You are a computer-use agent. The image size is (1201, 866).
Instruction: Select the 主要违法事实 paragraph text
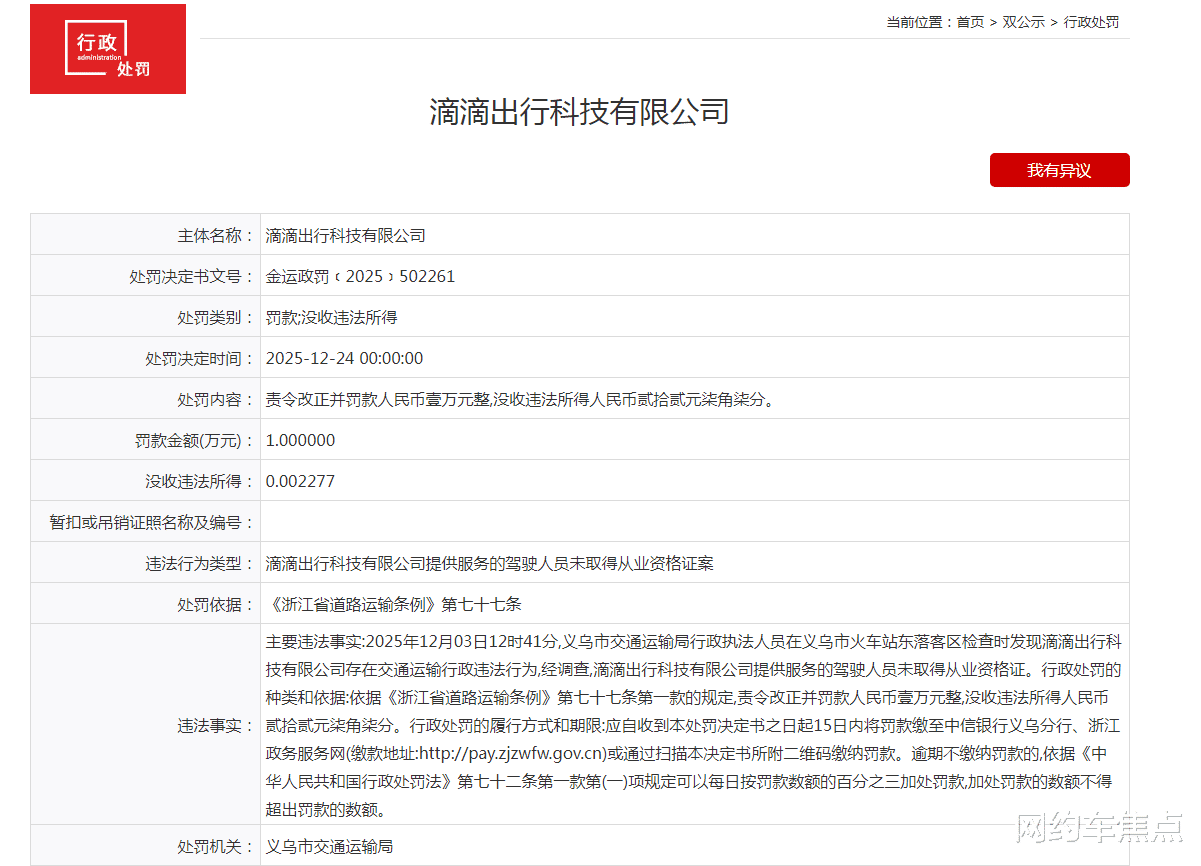pos(694,725)
